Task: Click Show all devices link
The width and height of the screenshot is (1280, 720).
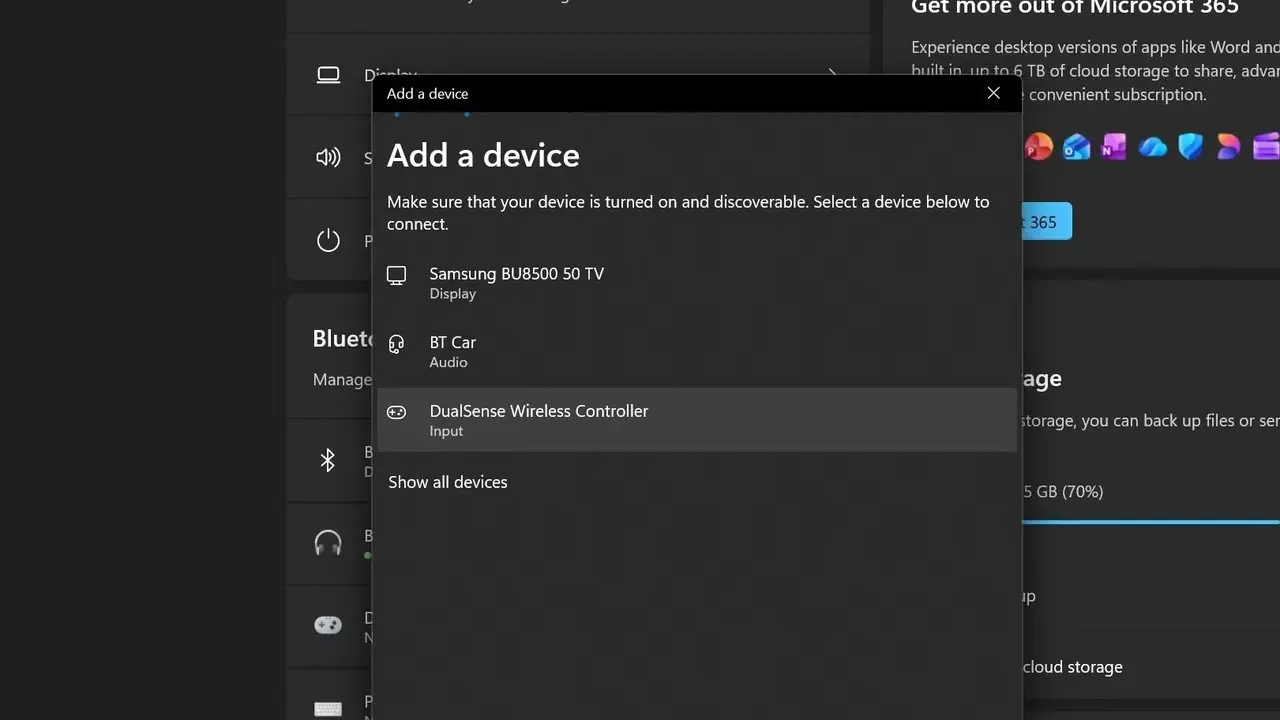Action: [x=448, y=482]
